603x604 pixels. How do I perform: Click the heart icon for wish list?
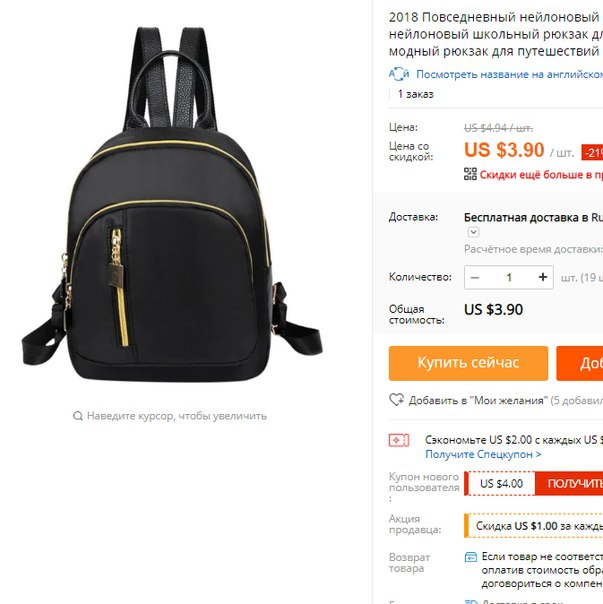tap(396, 400)
